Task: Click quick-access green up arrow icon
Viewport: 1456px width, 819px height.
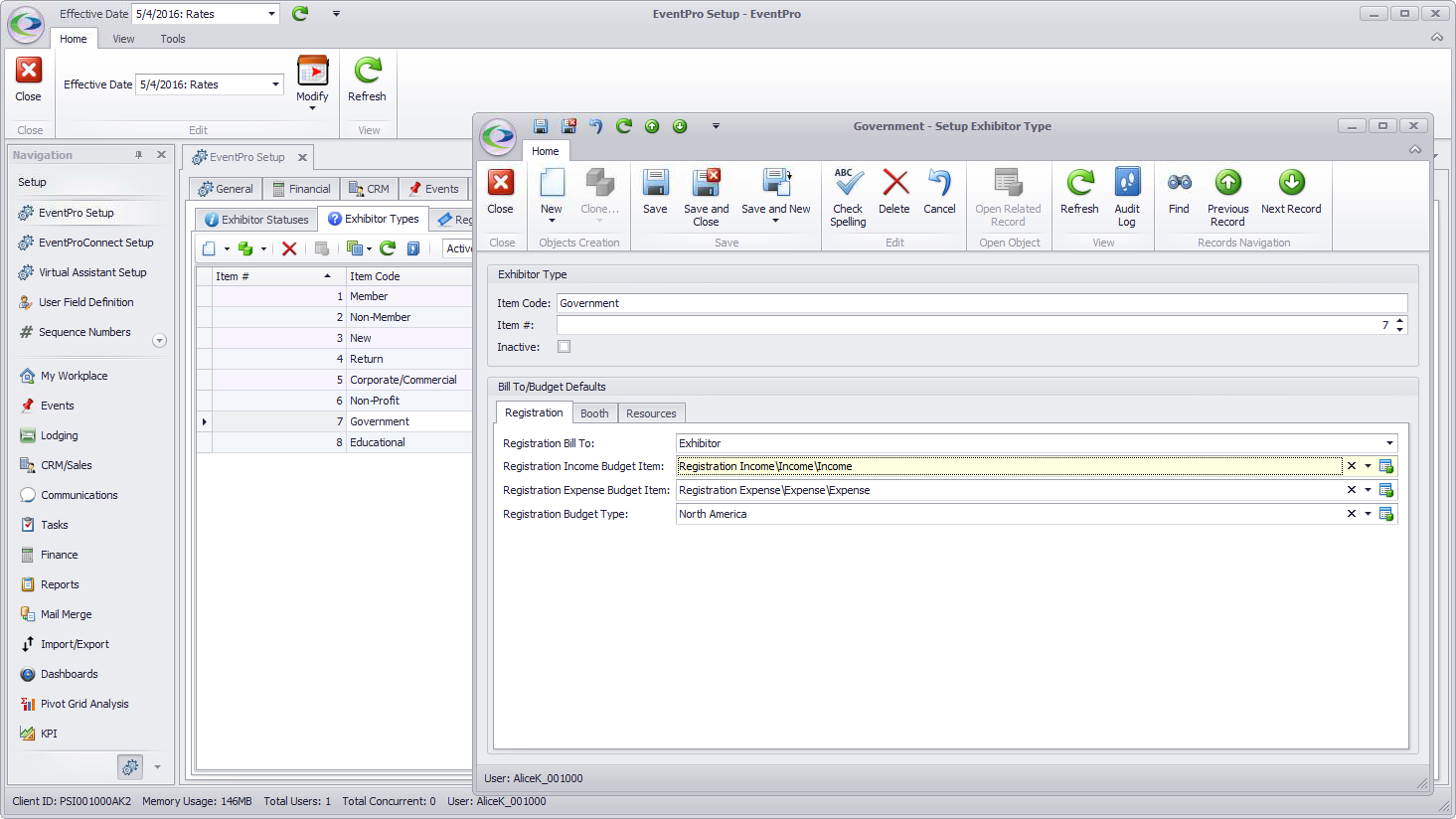Action: (x=652, y=126)
